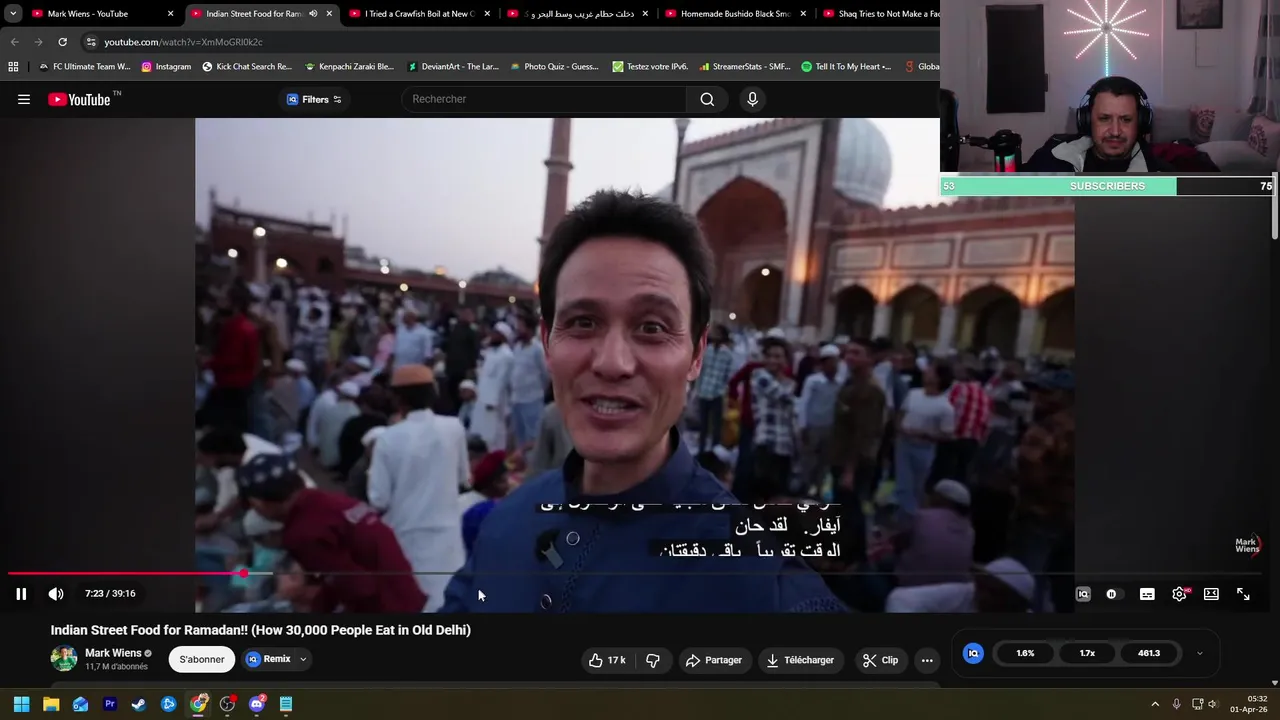Click the Télécharger download button
The image size is (1280, 720).
[800, 660]
